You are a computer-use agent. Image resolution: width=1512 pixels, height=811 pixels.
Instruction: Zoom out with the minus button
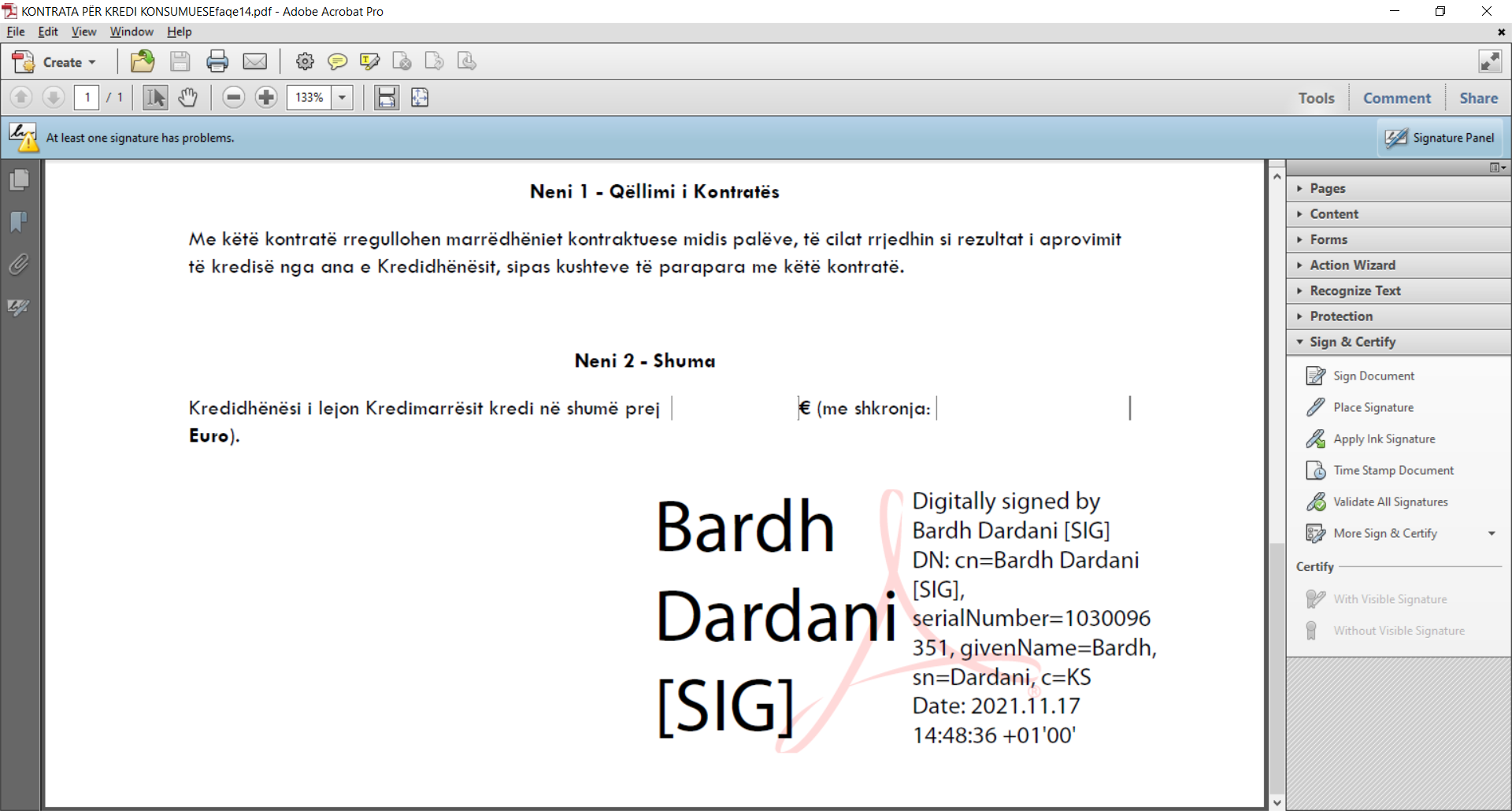click(x=233, y=97)
